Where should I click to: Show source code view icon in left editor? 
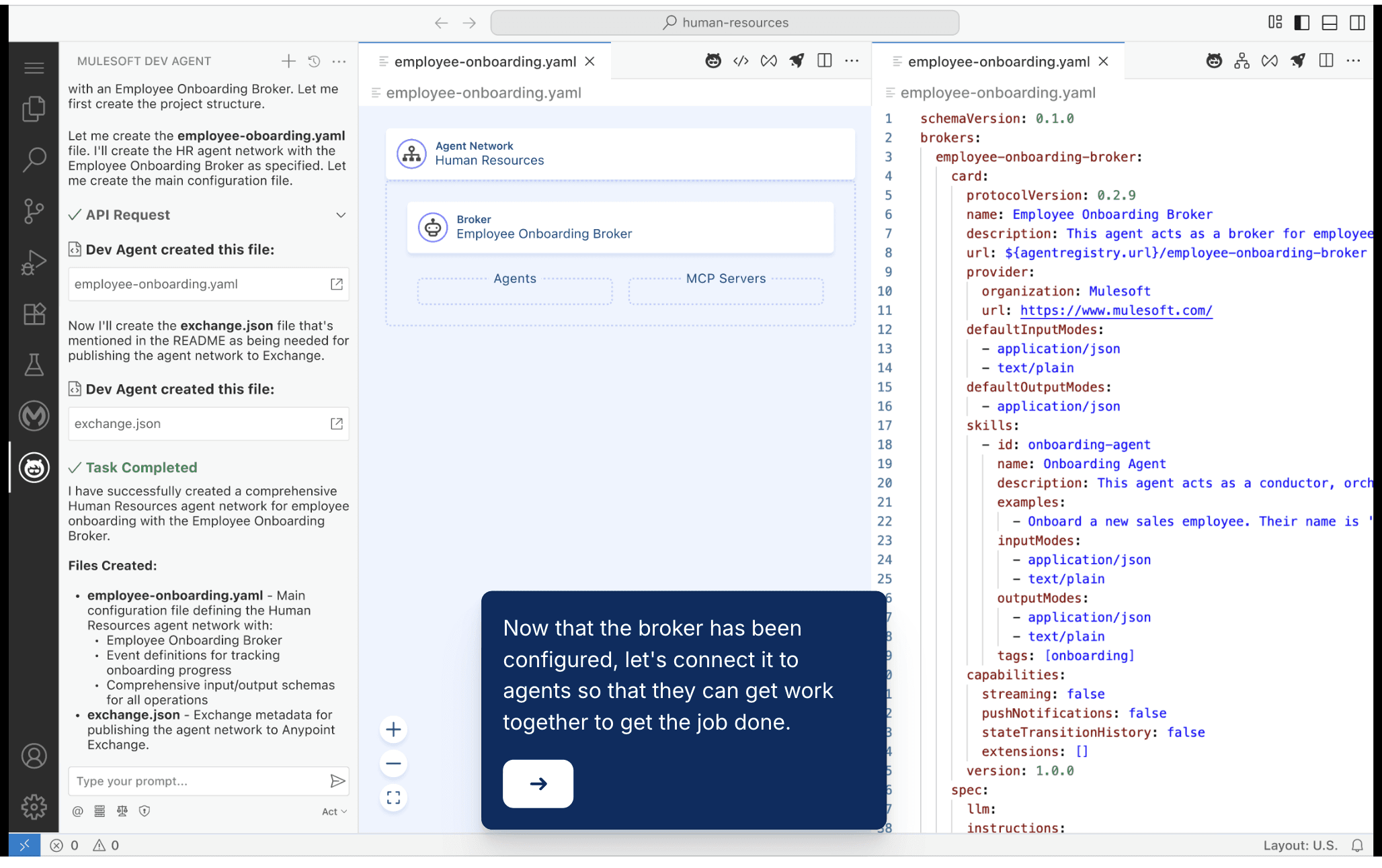pos(741,61)
